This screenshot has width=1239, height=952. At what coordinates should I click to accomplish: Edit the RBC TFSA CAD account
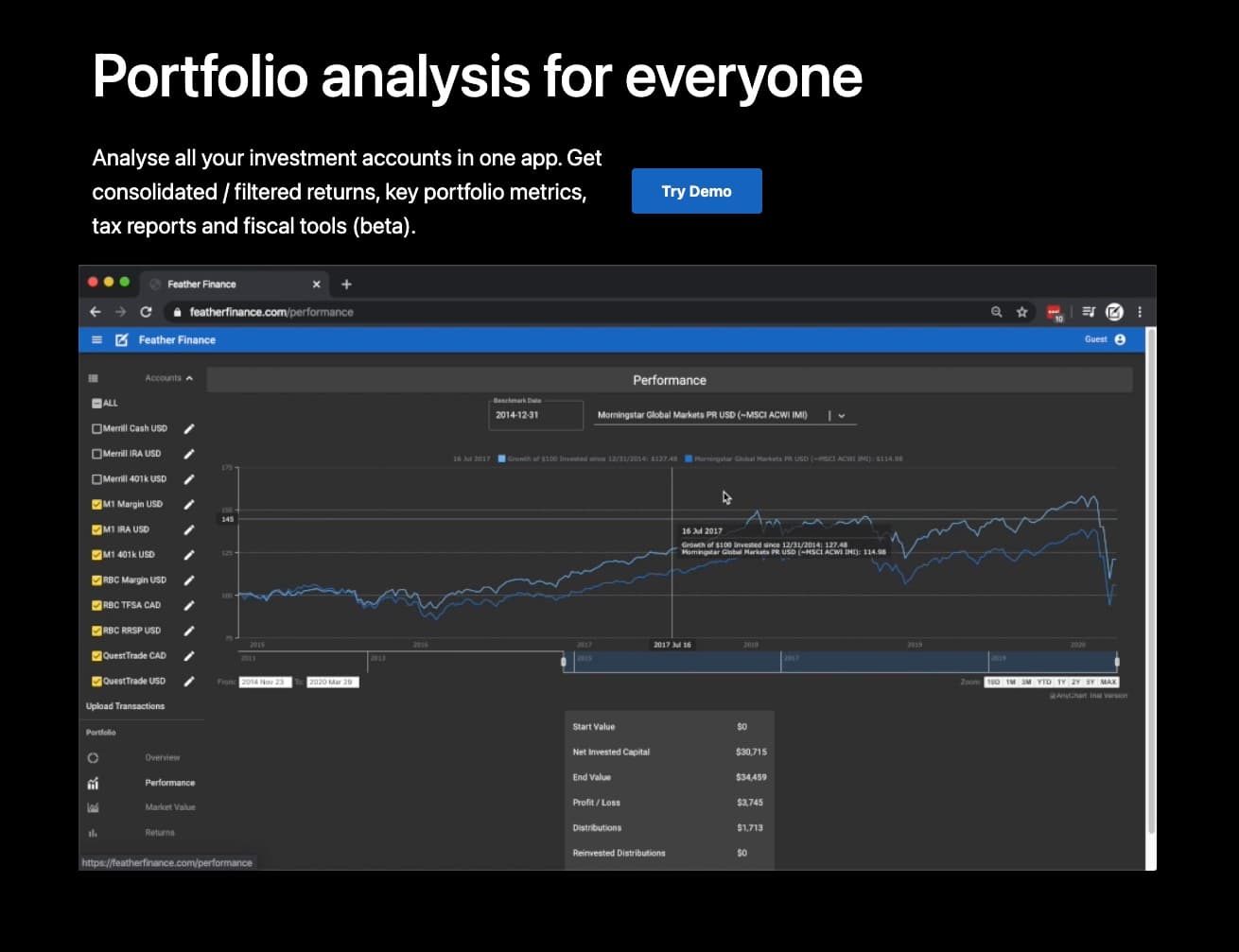click(189, 606)
